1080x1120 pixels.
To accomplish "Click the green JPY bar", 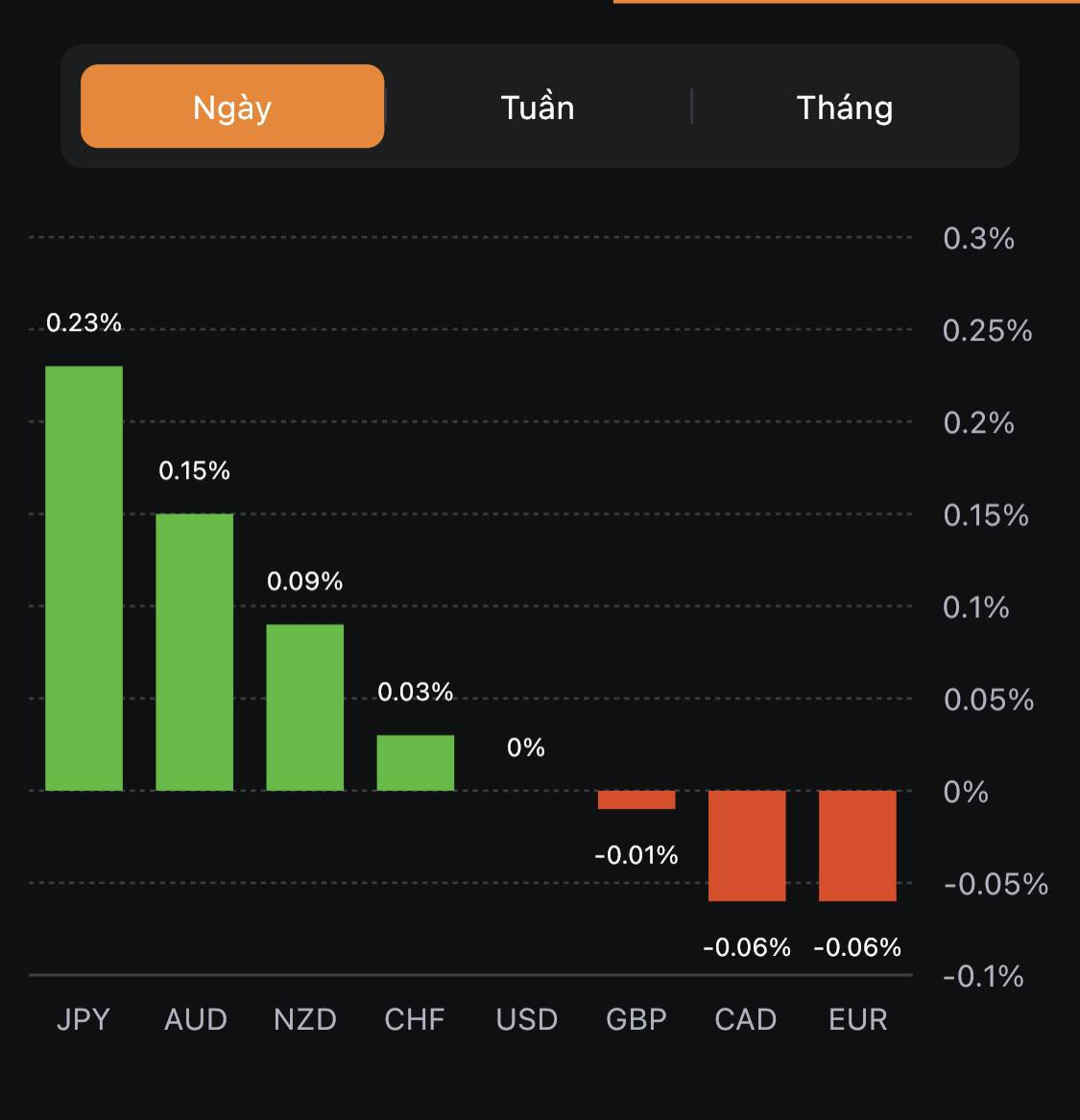I will [x=84, y=578].
